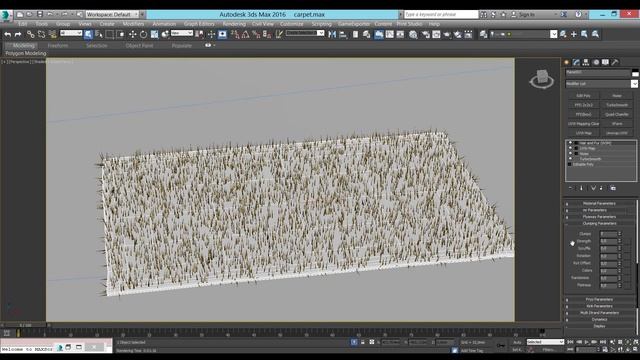Open the Graph Editors menu
The width and height of the screenshot is (640, 360).
point(199,24)
